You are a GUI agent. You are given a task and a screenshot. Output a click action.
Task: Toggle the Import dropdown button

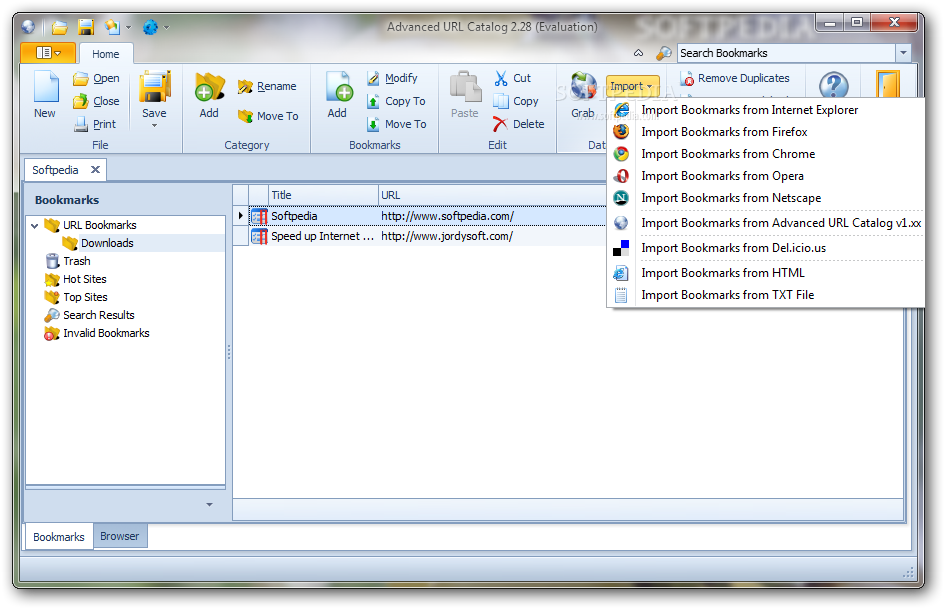tap(632, 86)
